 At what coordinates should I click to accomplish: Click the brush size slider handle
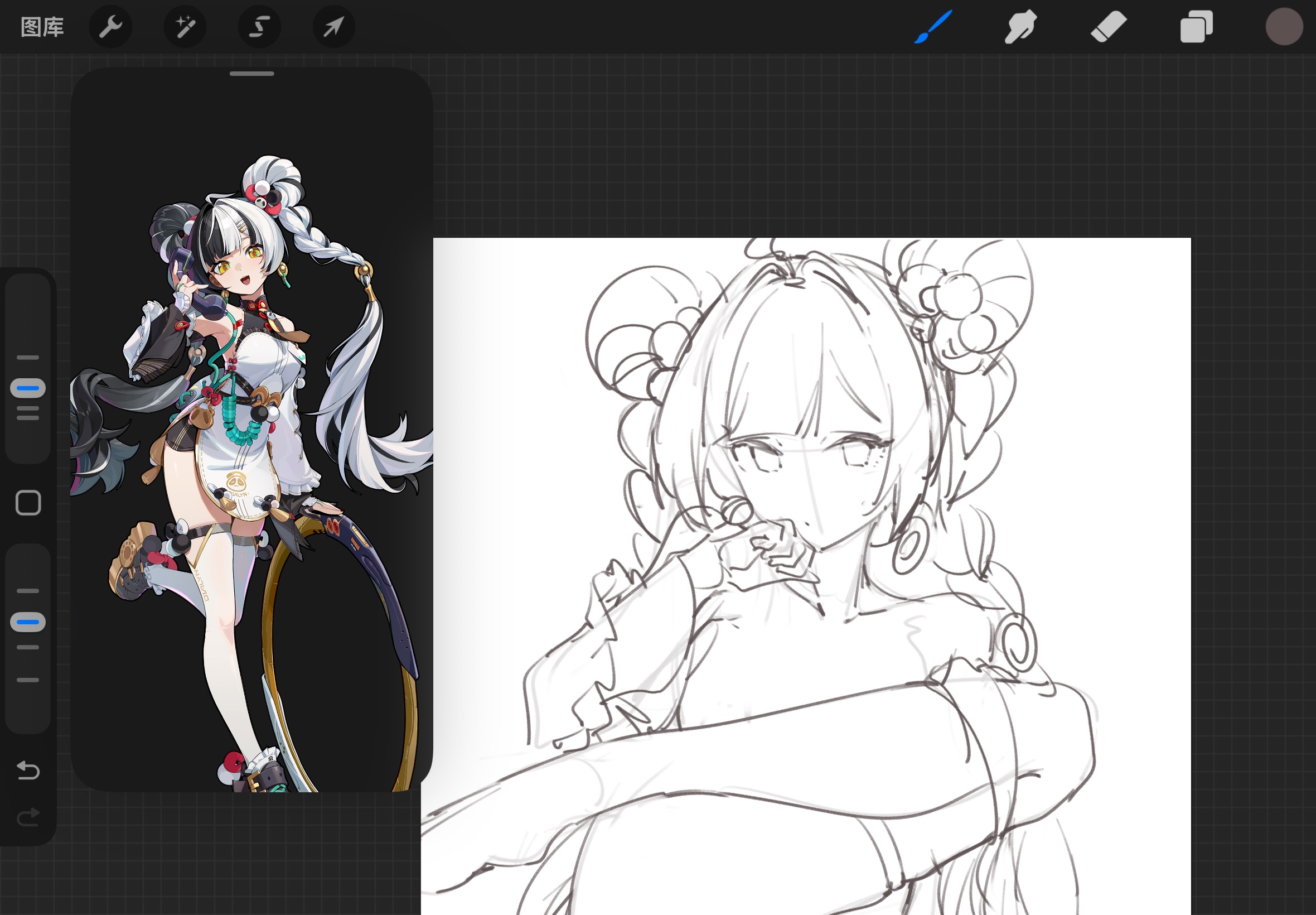coord(27,388)
